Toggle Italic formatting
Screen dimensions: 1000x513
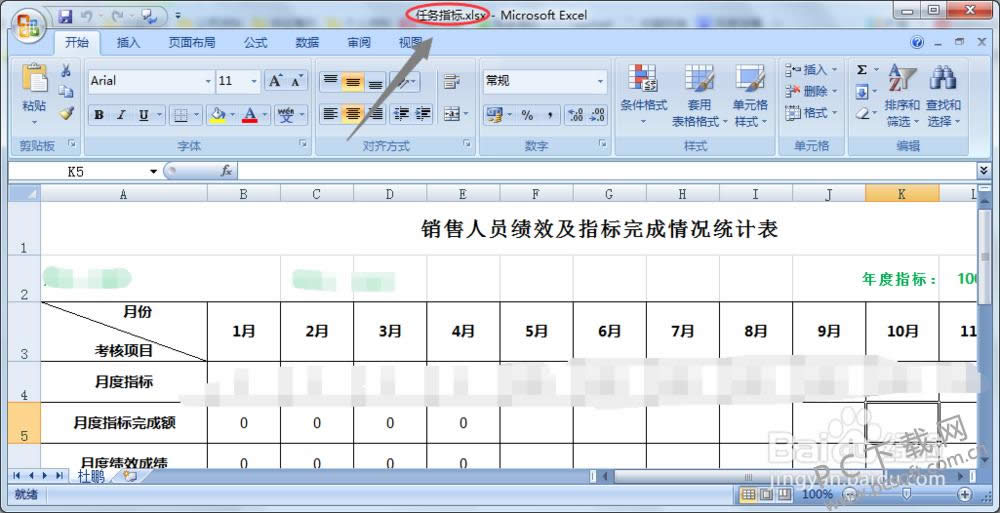click(121, 115)
